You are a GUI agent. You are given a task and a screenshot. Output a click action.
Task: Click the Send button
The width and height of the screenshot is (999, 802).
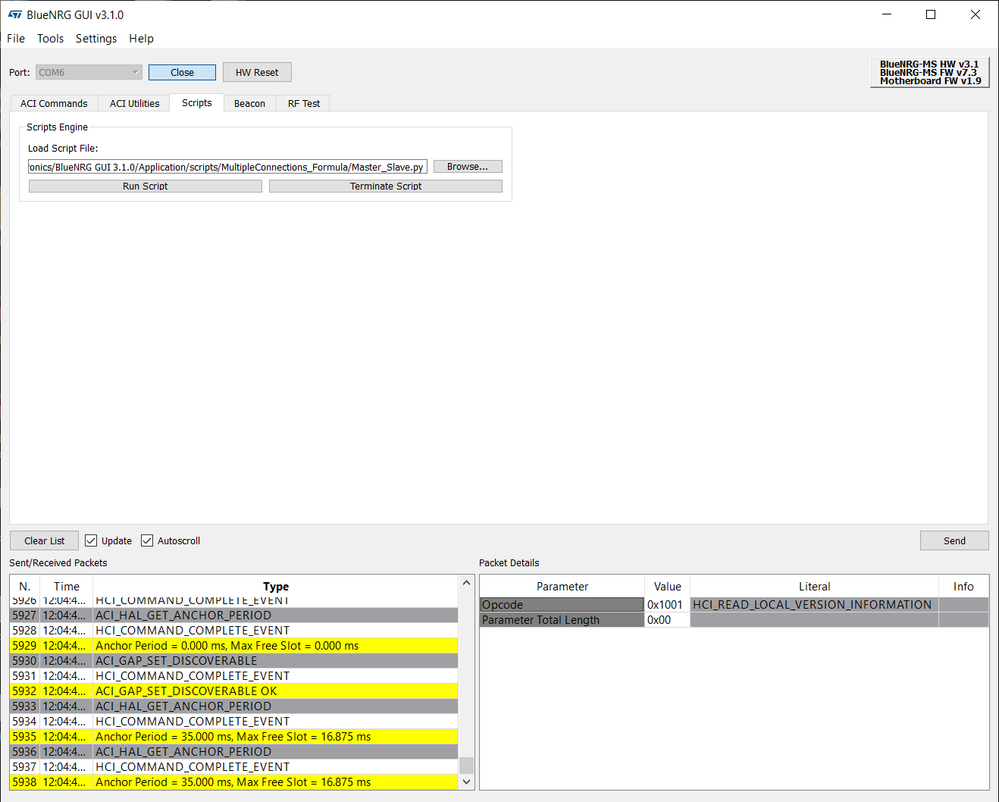[x=954, y=540]
